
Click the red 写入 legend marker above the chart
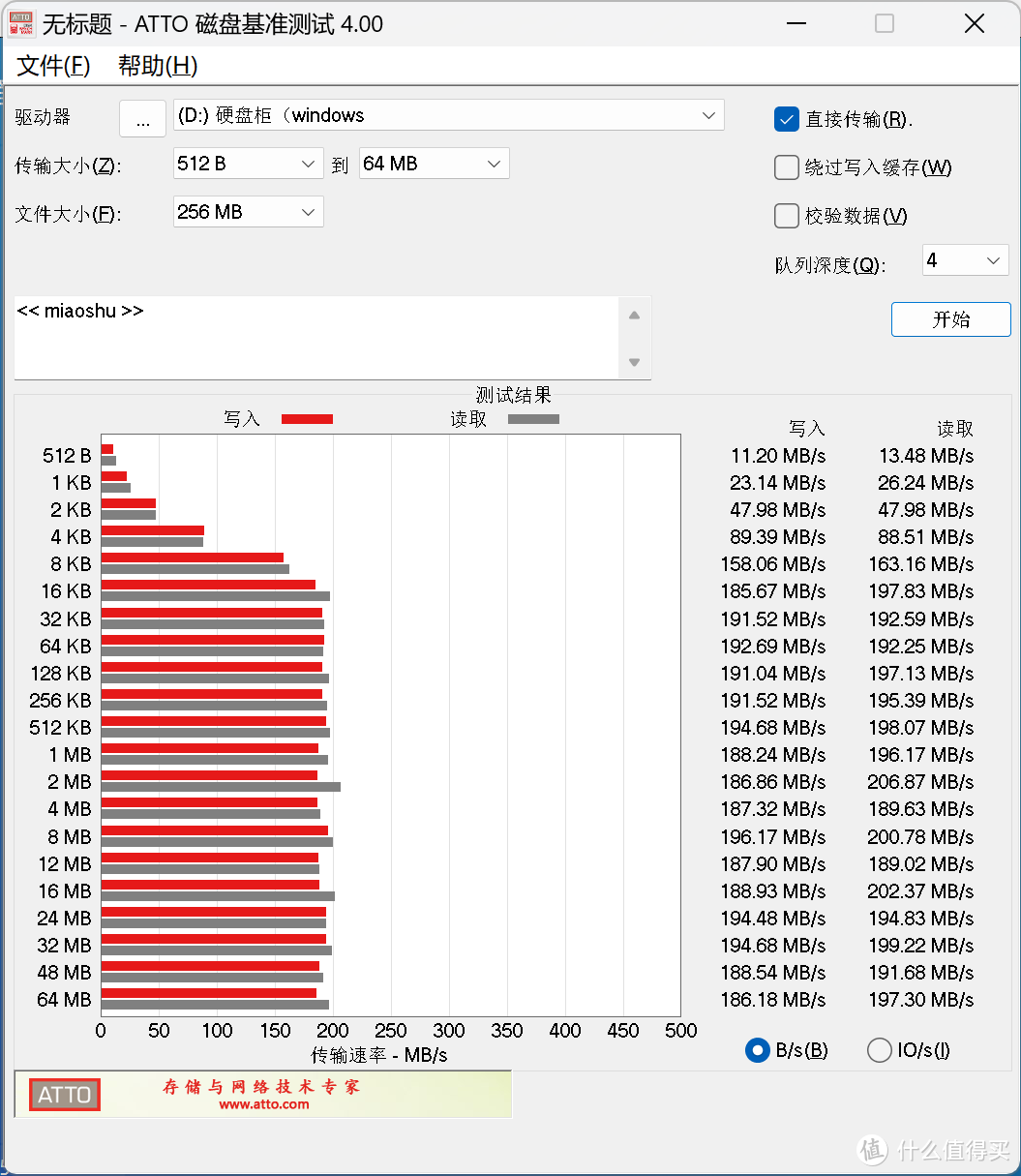pos(306,418)
